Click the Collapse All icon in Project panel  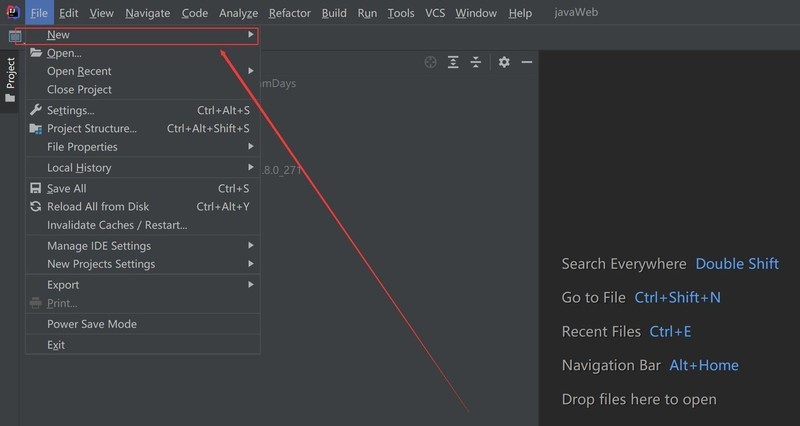pos(476,62)
